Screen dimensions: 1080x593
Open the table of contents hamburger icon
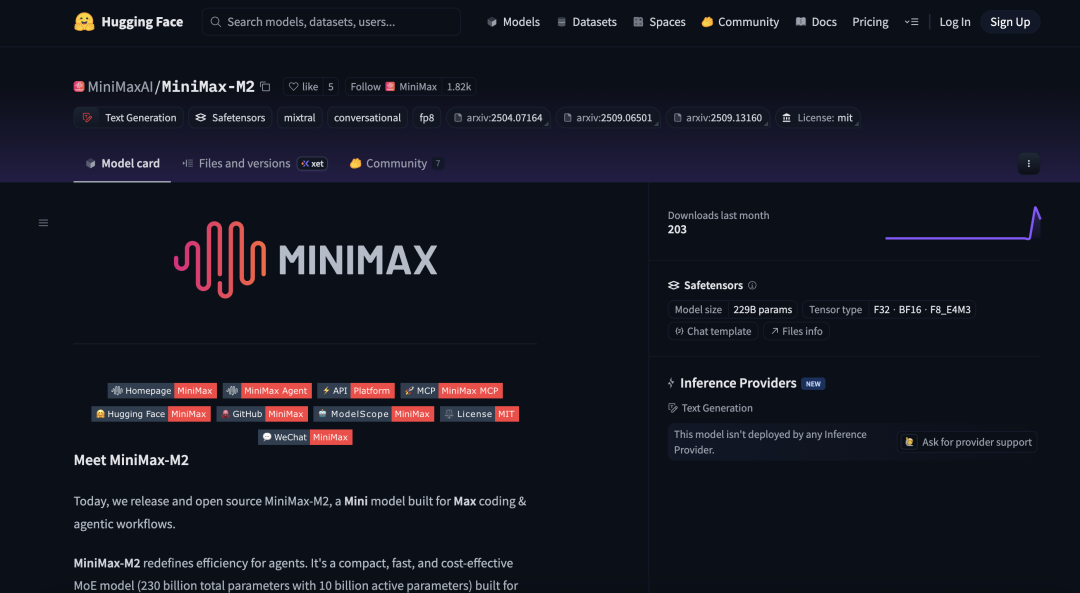(x=43, y=223)
